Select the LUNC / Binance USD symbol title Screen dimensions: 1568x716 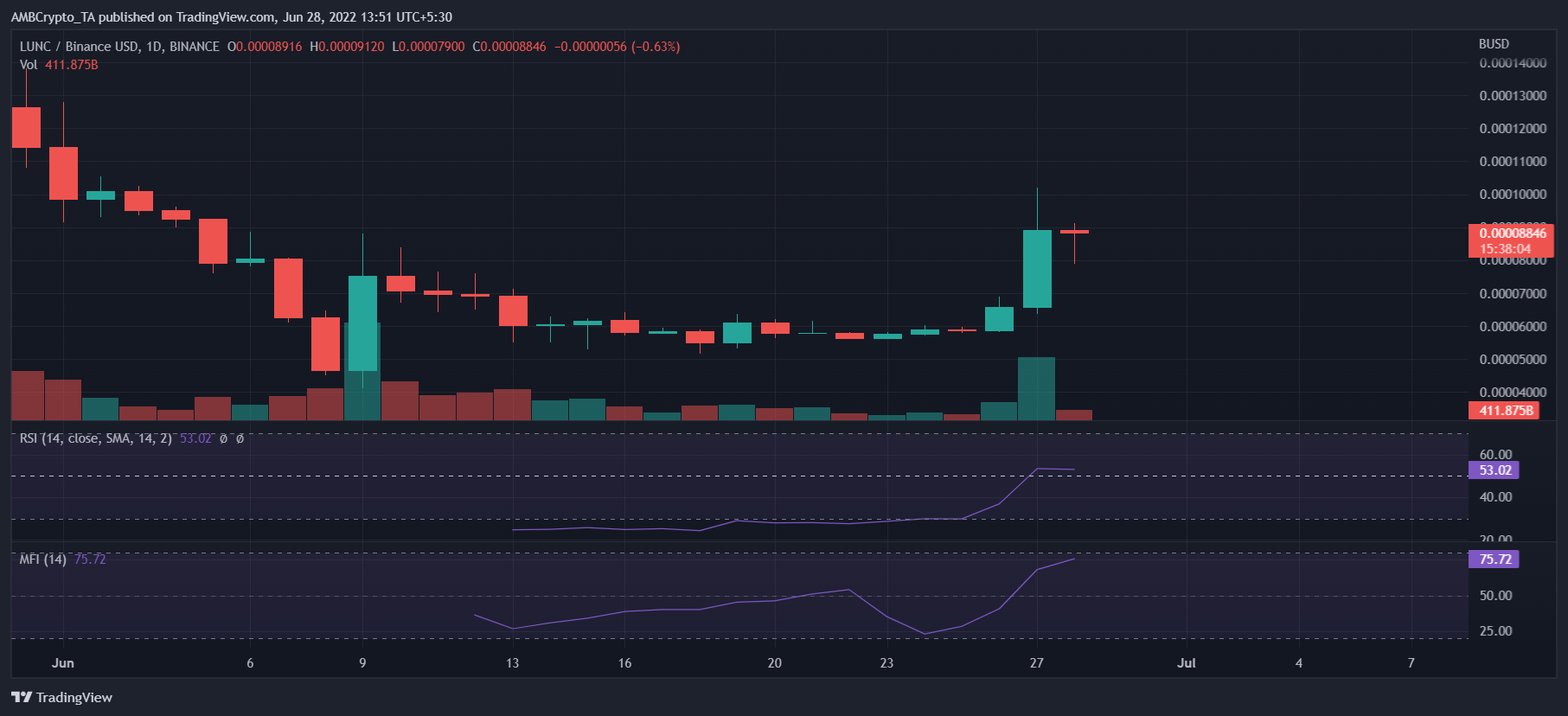(119, 47)
